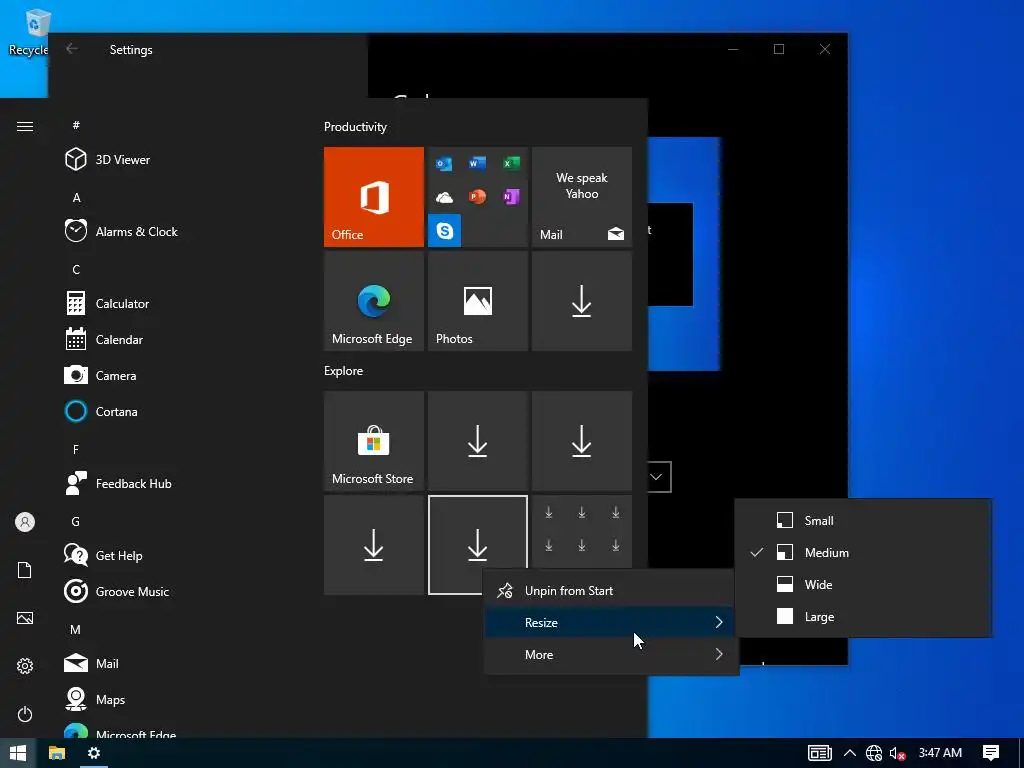
Task: Open the 3D Viewer app icon
Action: 76,159
